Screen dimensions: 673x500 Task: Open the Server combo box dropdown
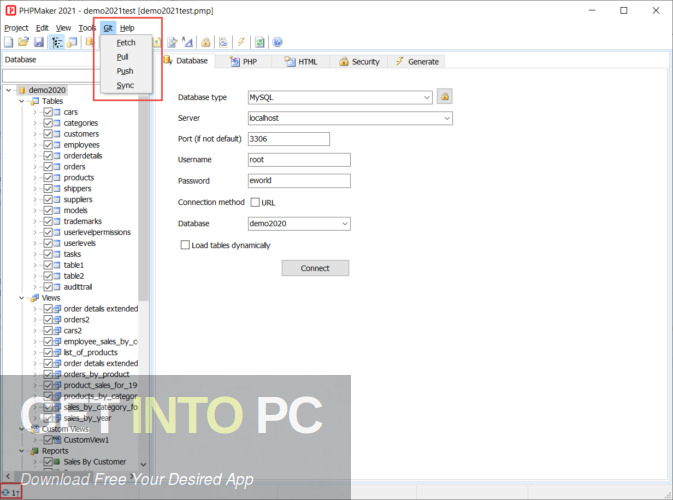pyautogui.click(x=447, y=118)
